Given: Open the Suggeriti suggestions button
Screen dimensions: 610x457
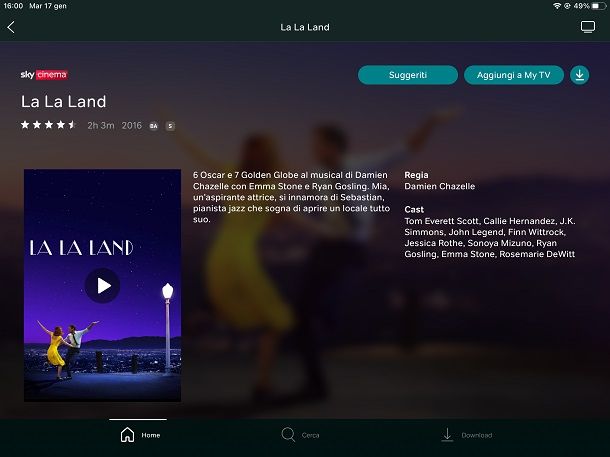Looking at the screenshot, I should [408, 75].
